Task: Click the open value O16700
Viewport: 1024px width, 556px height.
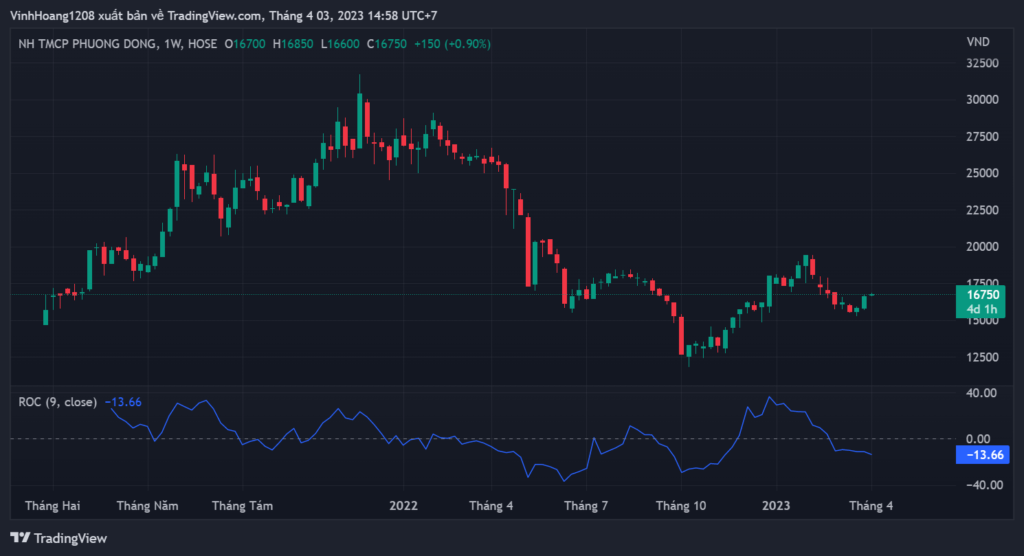Action: coord(245,44)
